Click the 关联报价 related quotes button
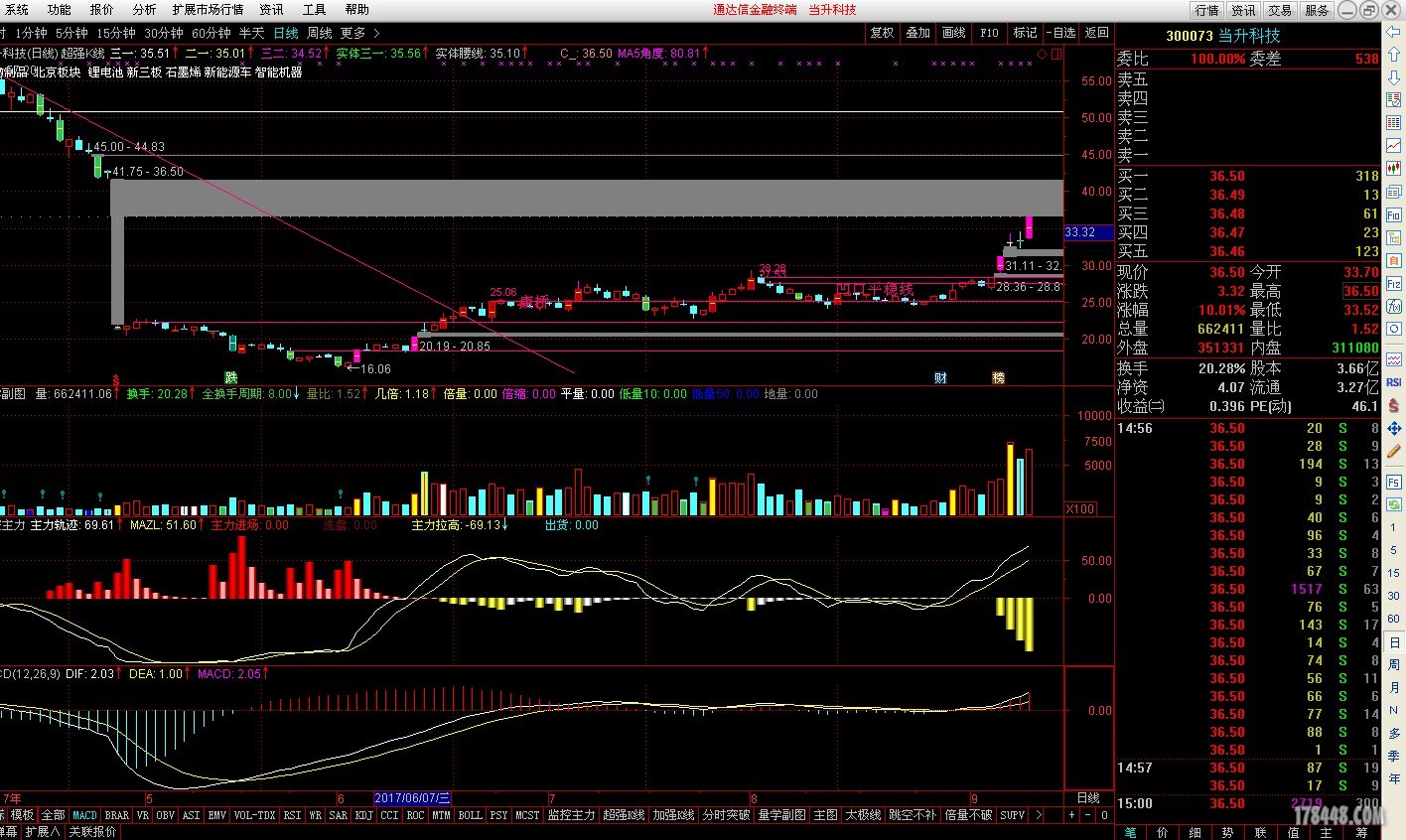 tap(92, 831)
